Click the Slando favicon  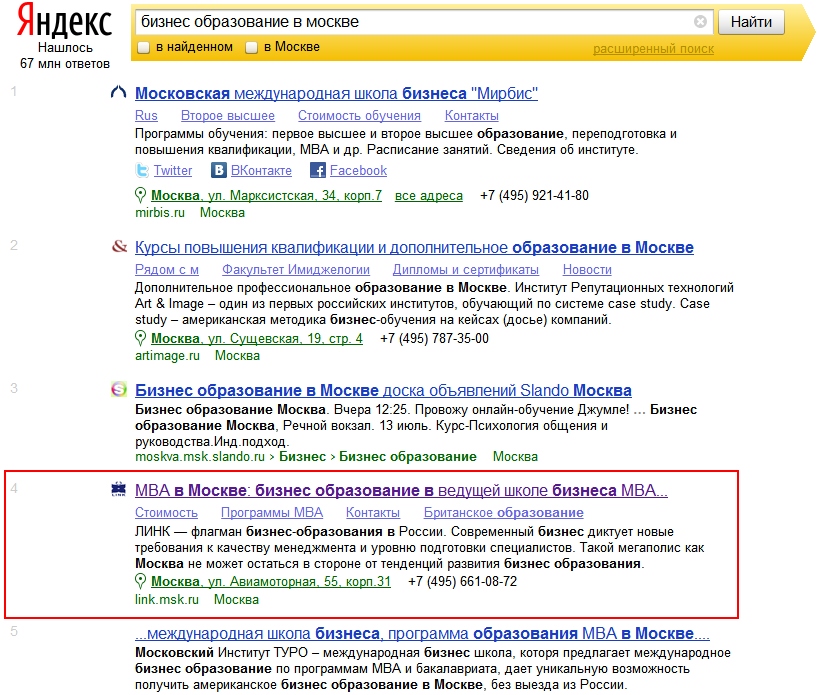119,389
